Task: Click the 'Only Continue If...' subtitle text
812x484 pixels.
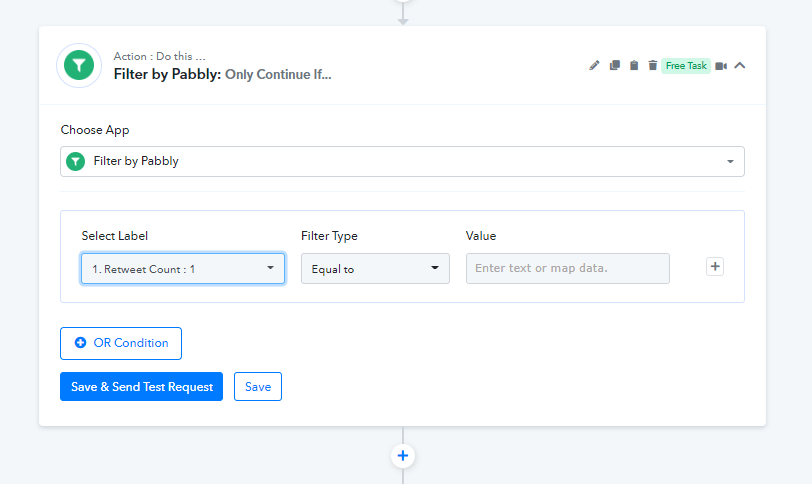Action: coord(278,74)
